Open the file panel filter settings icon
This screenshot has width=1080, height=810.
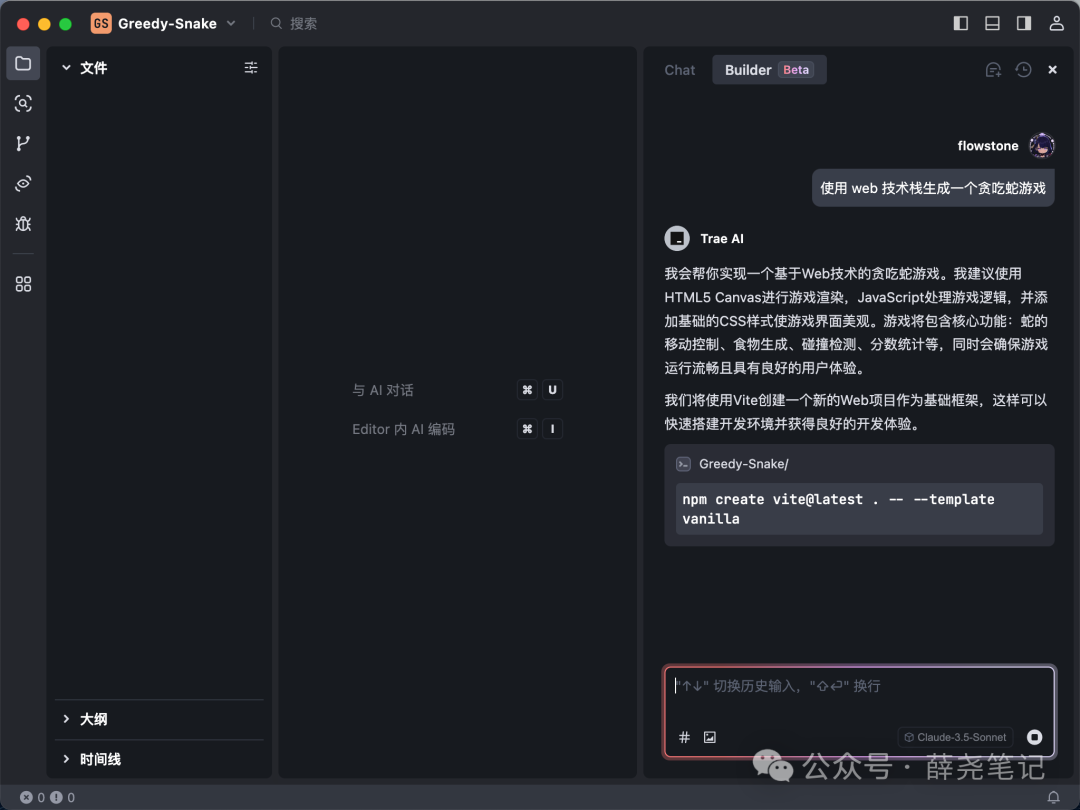[x=251, y=68]
